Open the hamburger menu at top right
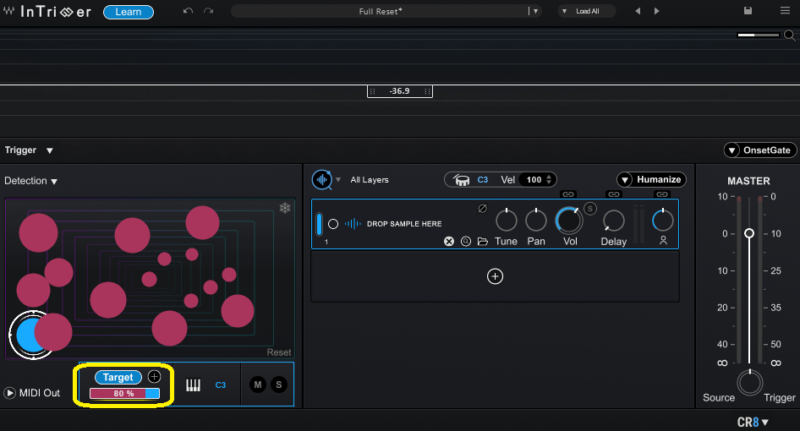Viewport: 800px width, 431px height. (783, 11)
